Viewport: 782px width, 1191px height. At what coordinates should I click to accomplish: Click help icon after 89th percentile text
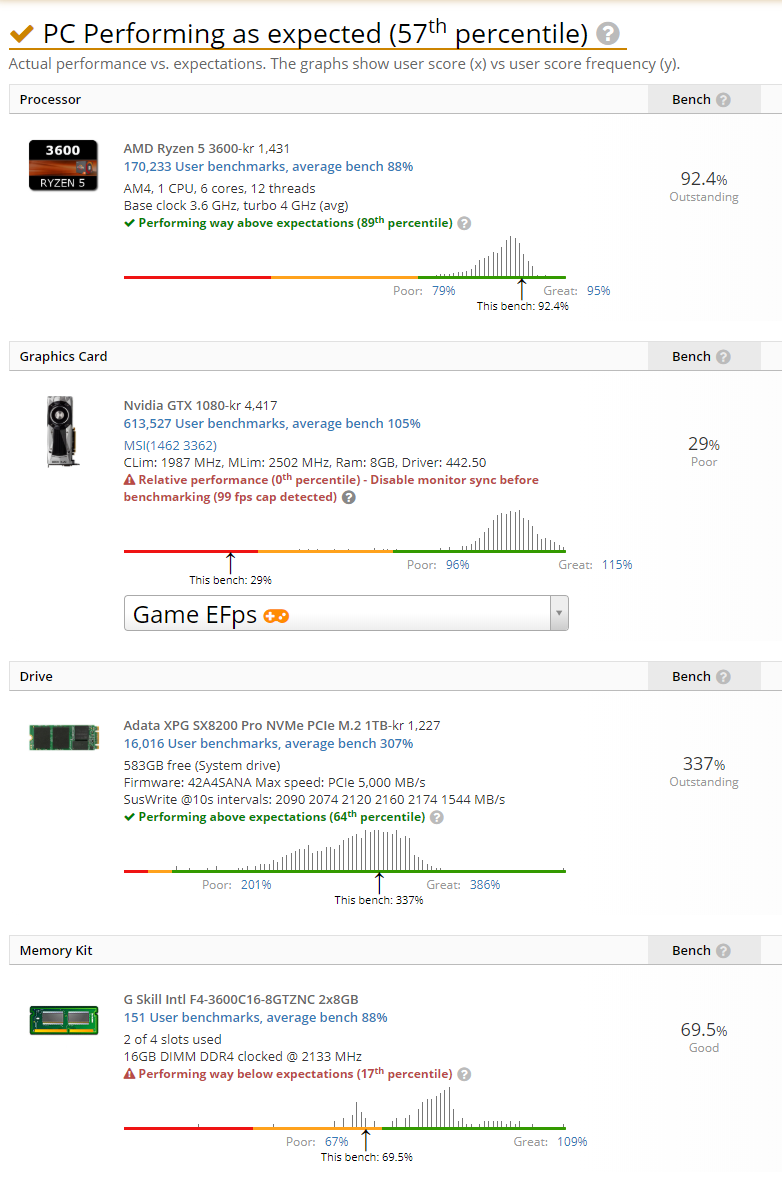click(465, 223)
